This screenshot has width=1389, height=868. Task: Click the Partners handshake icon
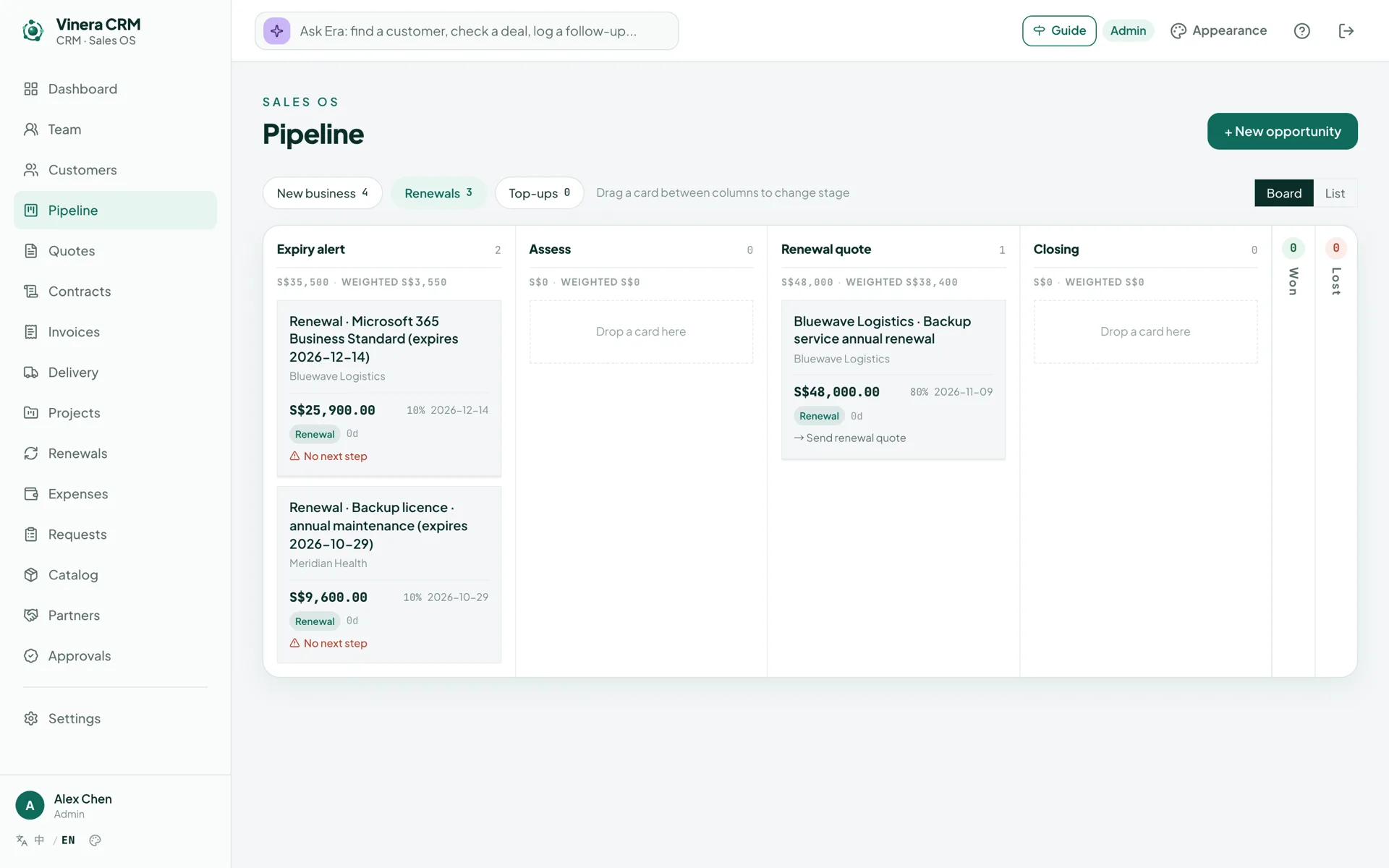(30, 616)
